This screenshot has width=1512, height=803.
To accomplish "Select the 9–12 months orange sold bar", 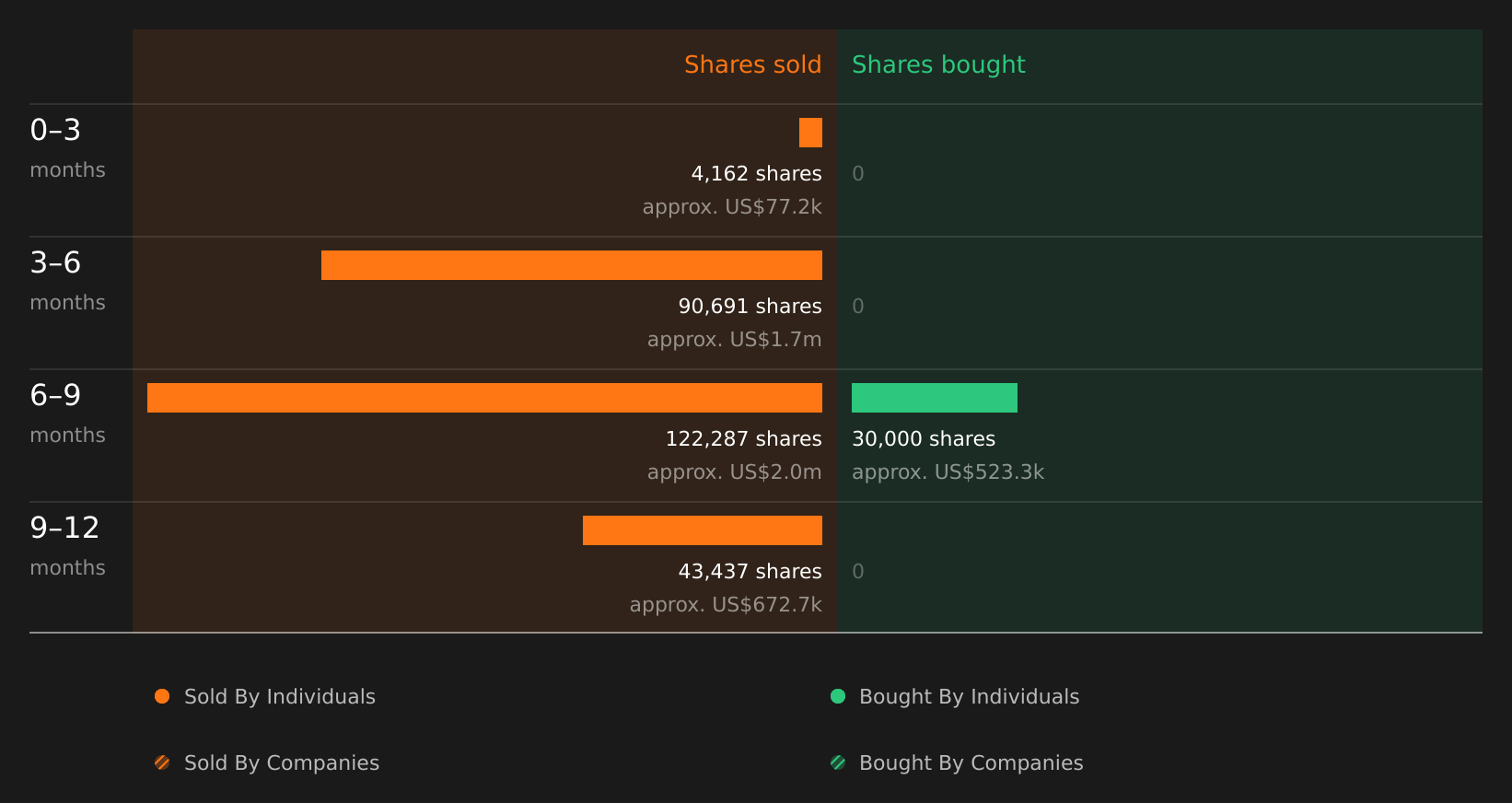I will click(x=703, y=530).
